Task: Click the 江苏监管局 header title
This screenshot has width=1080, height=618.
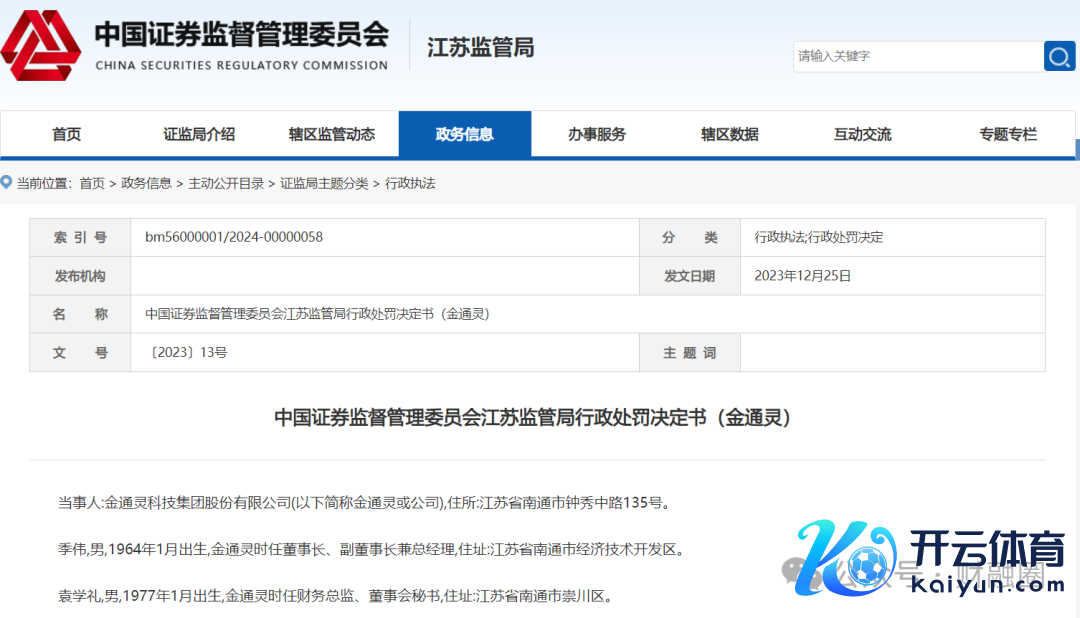Action: pyautogui.click(x=480, y=47)
